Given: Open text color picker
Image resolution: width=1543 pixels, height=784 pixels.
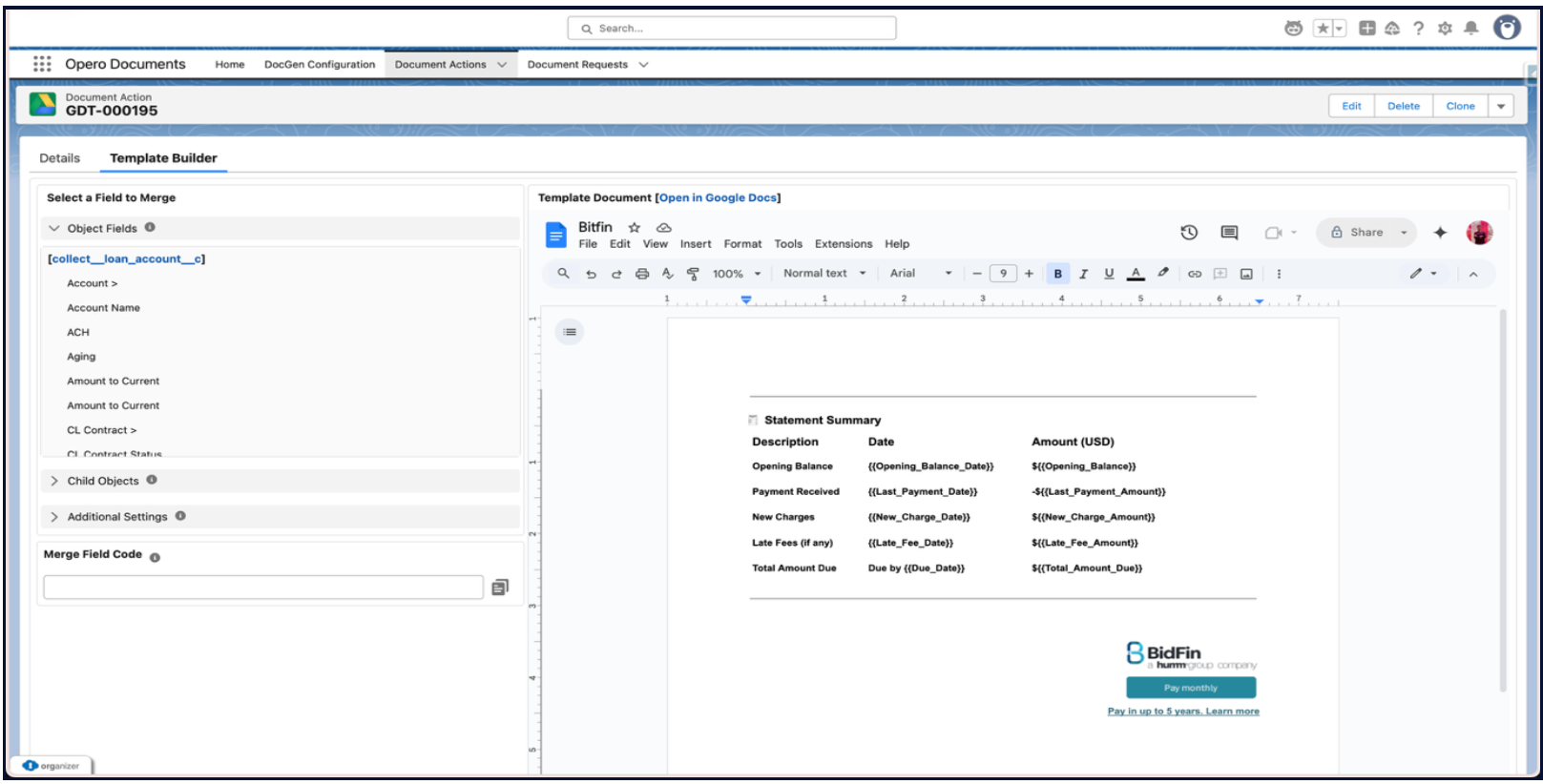Looking at the screenshot, I should coord(1136,274).
